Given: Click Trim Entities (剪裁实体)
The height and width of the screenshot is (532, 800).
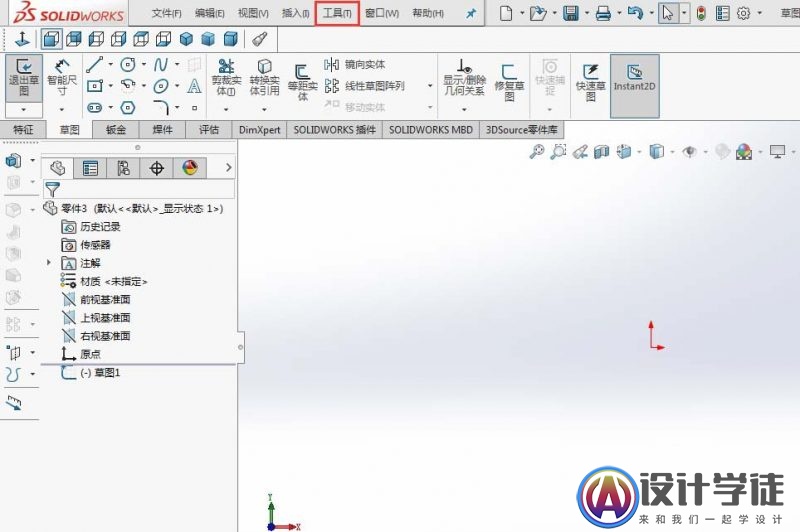Looking at the screenshot, I should tap(226, 78).
